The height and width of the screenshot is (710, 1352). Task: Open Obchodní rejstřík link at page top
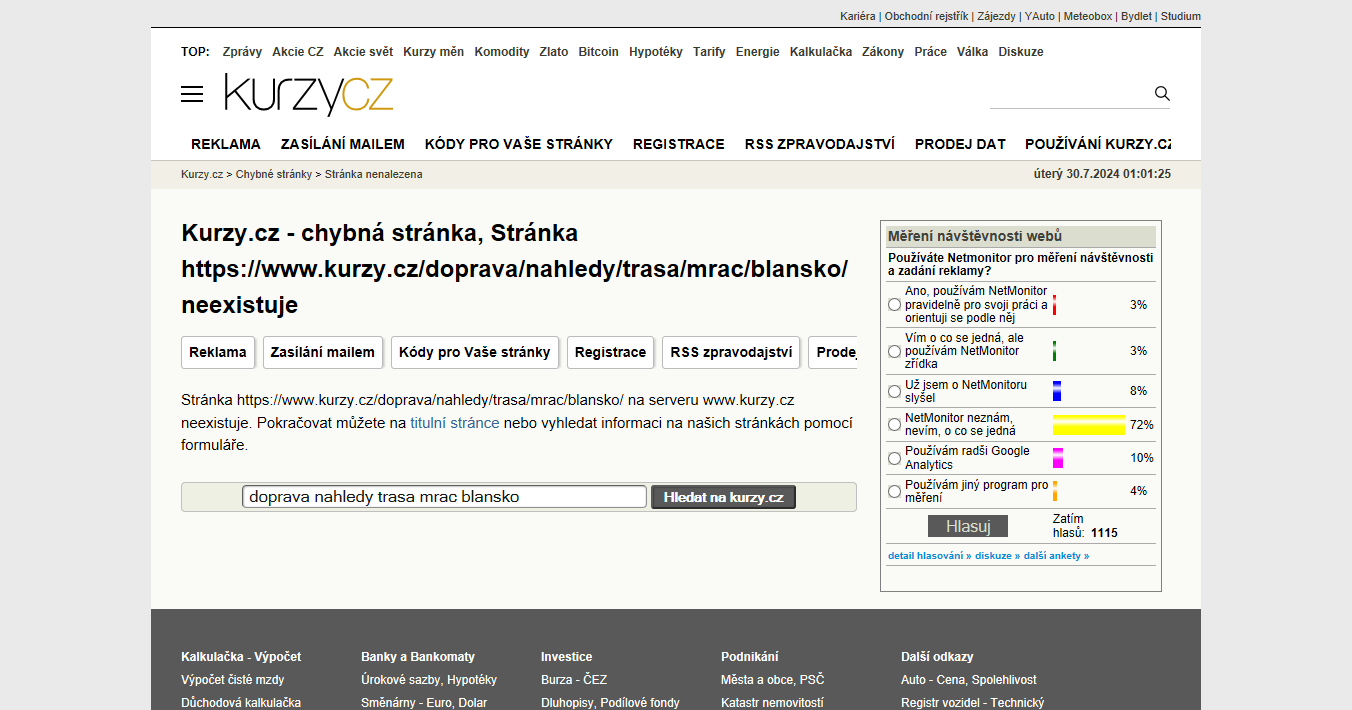pos(926,16)
